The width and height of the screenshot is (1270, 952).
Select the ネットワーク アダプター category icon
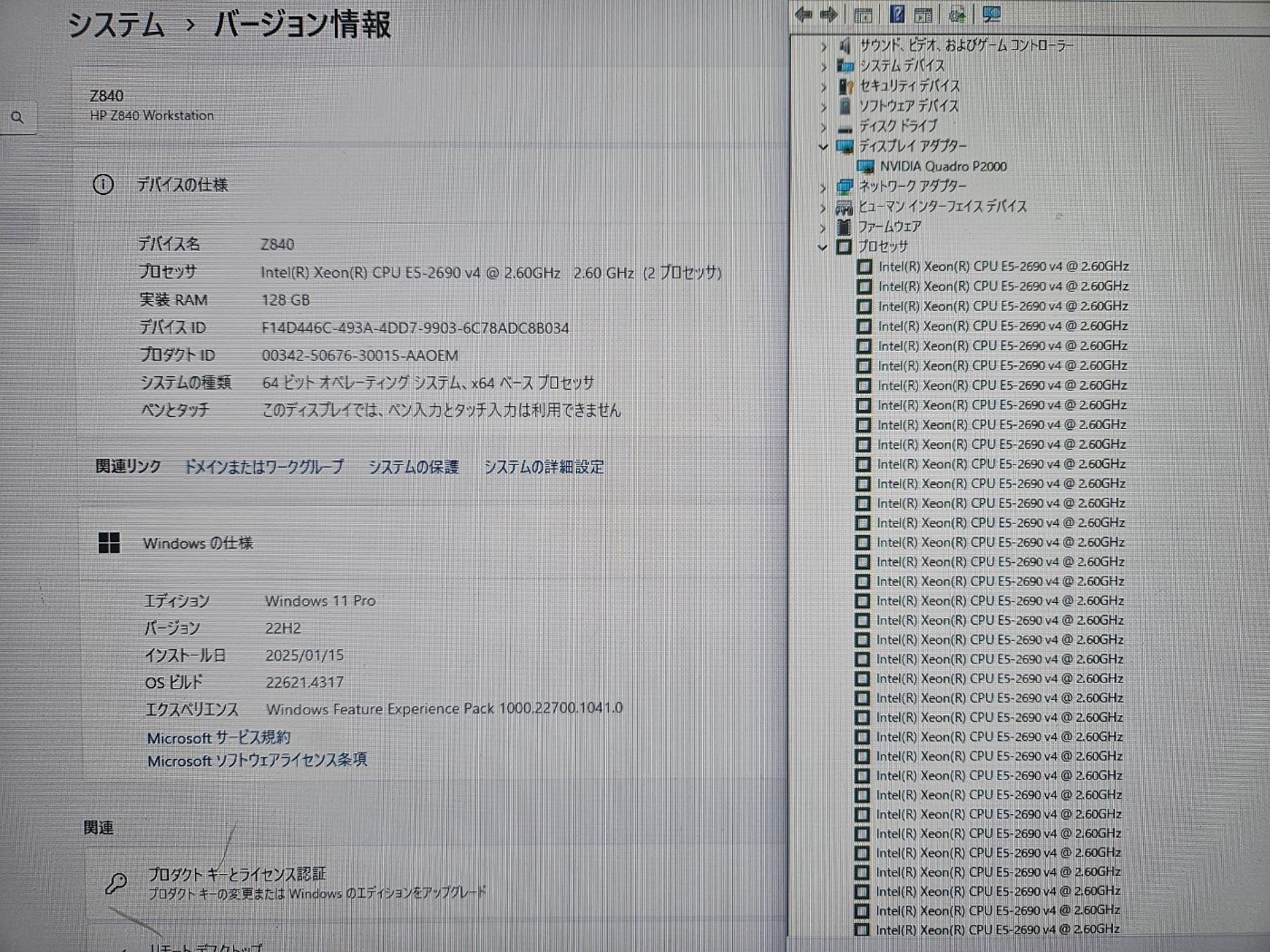[x=845, y=187]
